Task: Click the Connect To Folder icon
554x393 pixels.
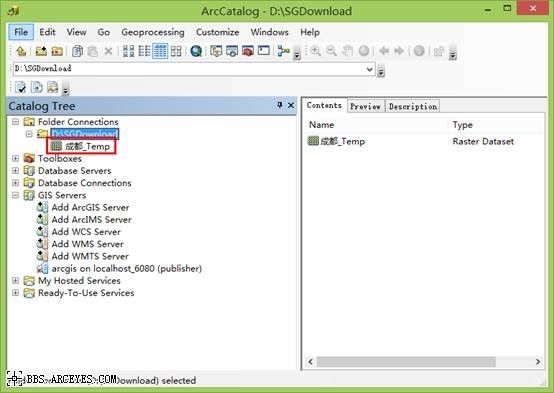Action: coord(41,51)
